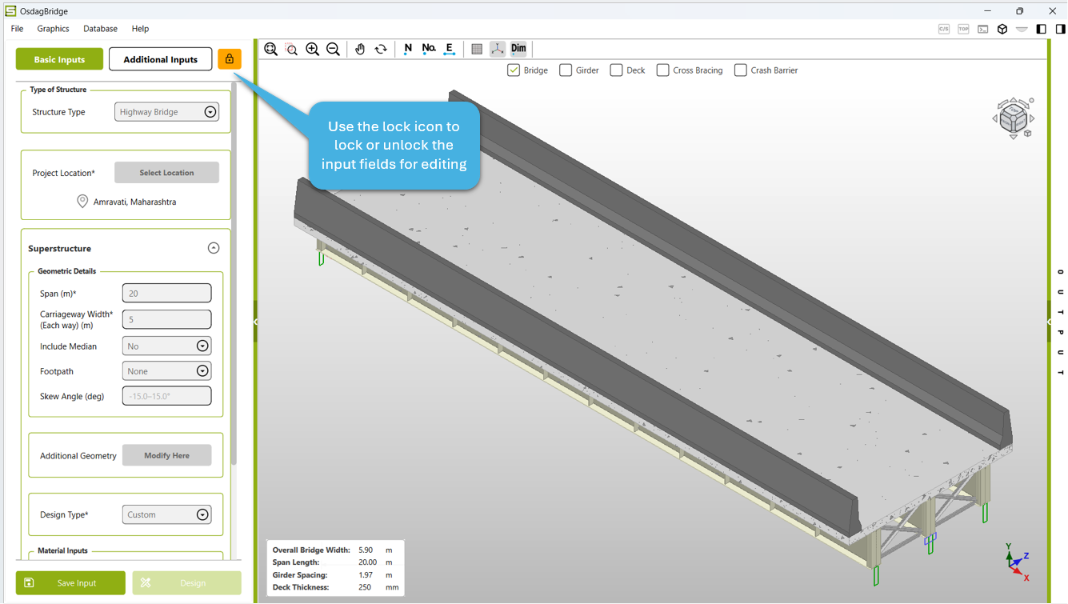The image size is (1068, 604).
Task: Zoom out with the minus magnifier
Action: [333, 49]
